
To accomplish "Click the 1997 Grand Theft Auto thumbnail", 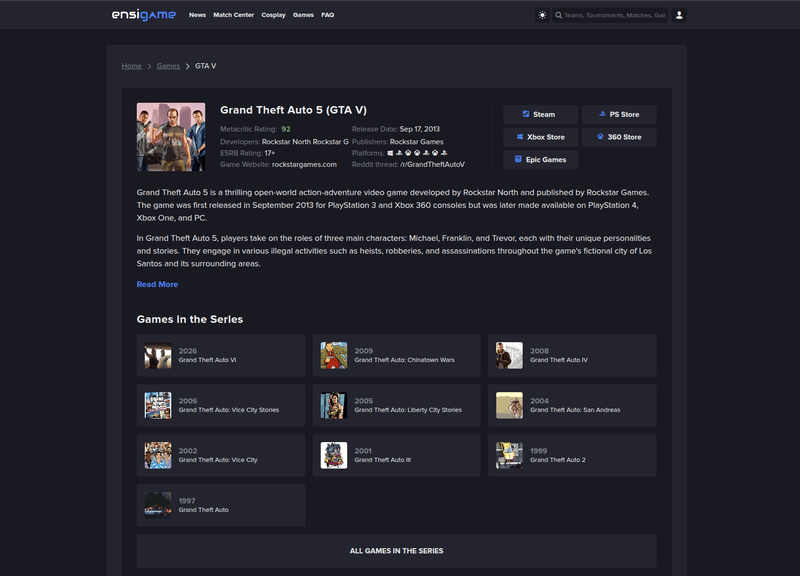I will [158, 505].
